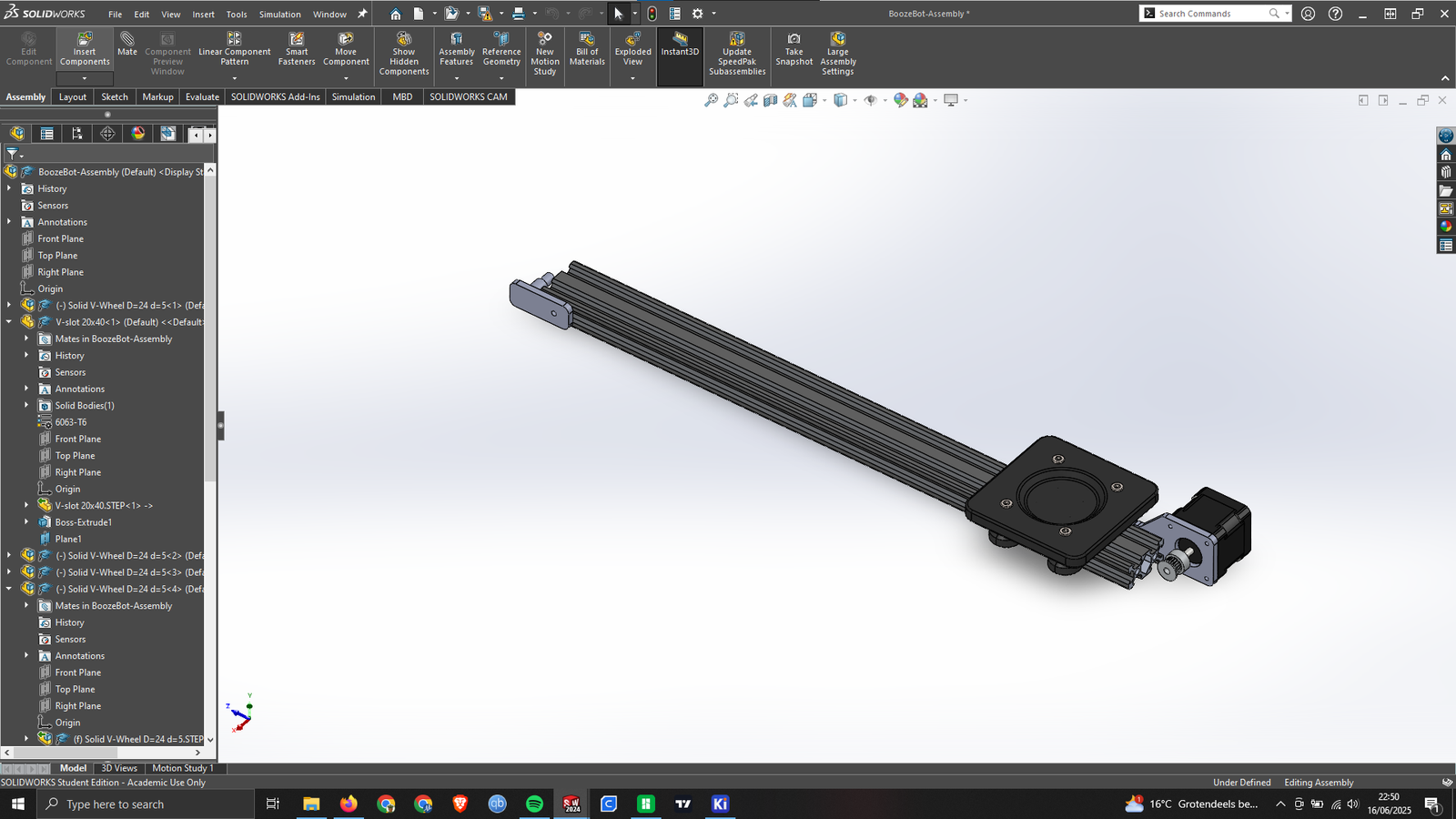
Task: Open Spotify from the Windows taskbar
Action: tap(534, 804)
